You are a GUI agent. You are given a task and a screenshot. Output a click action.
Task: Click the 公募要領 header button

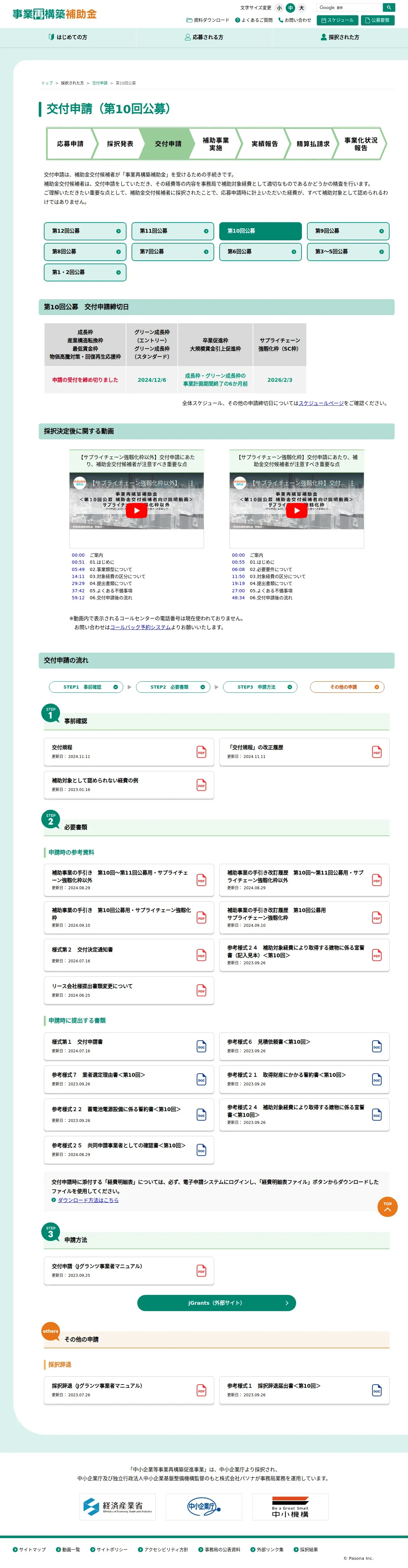[x=377, y=20]
